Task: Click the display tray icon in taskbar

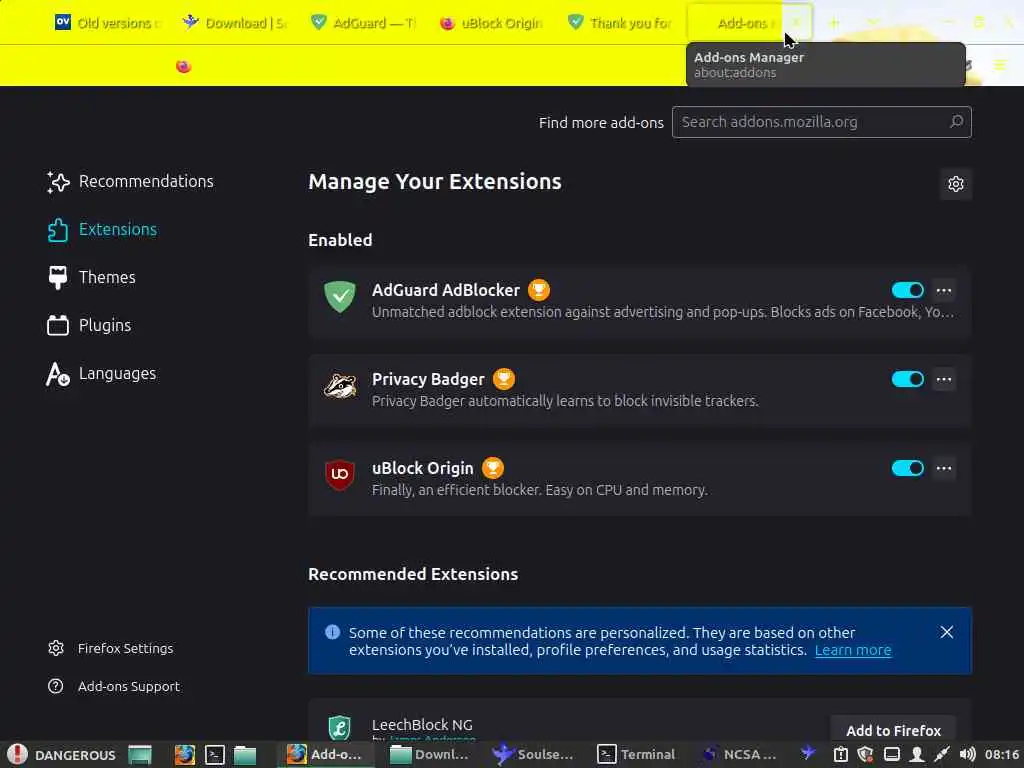Action: [891, 754]
